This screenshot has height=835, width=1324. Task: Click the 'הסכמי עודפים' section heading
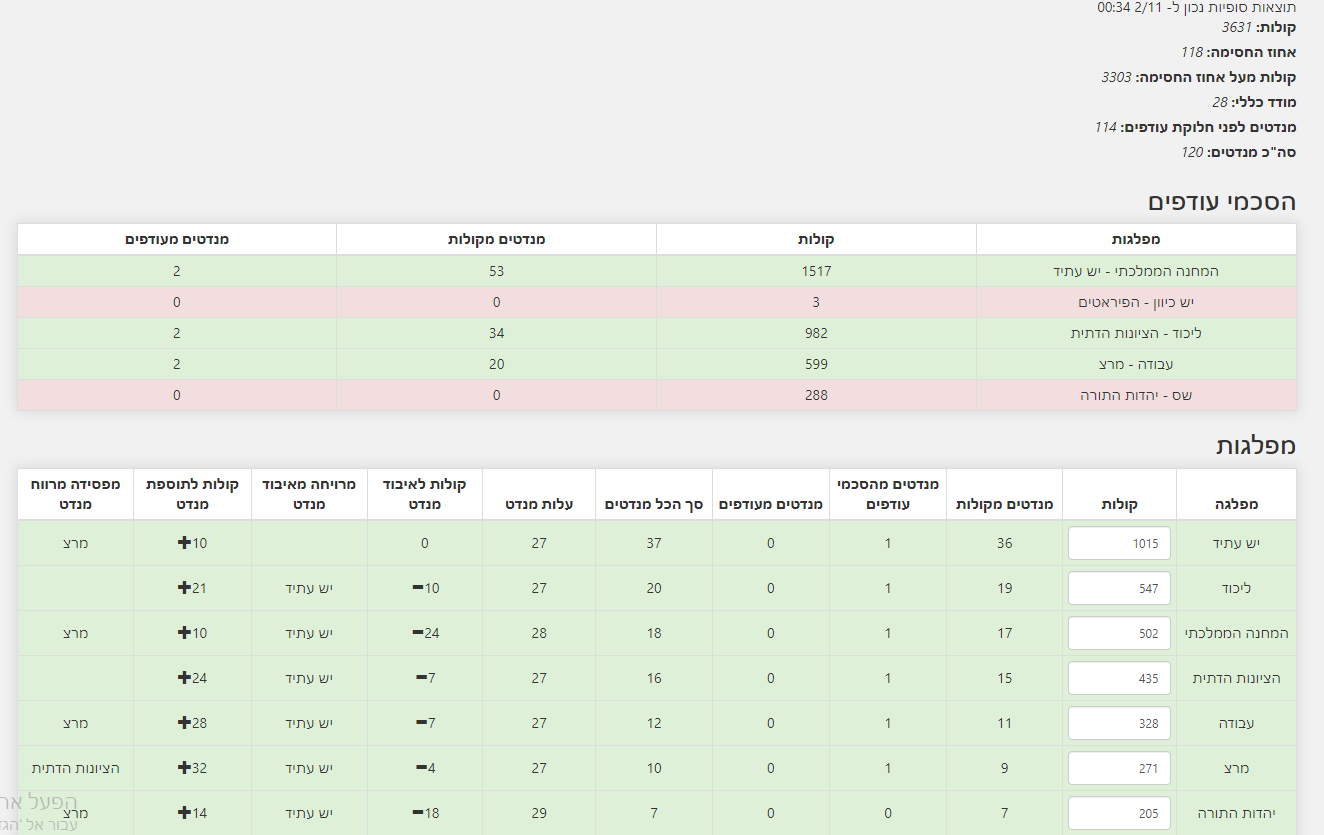tap(1222, 201)
